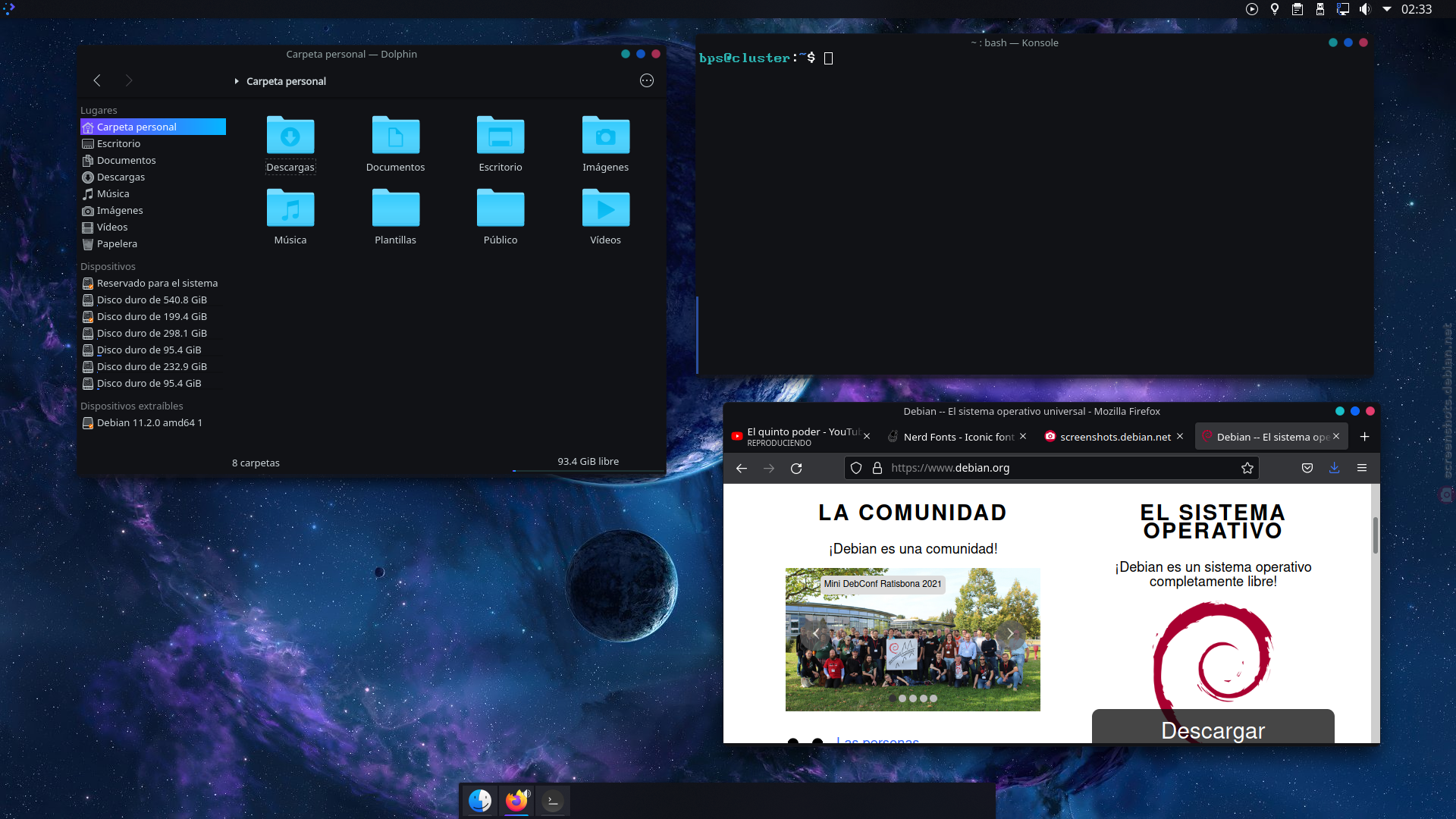This screenshot has height=819, width=1456.
Task: Show next slide in DebConf carousel
Action: 1010,634
